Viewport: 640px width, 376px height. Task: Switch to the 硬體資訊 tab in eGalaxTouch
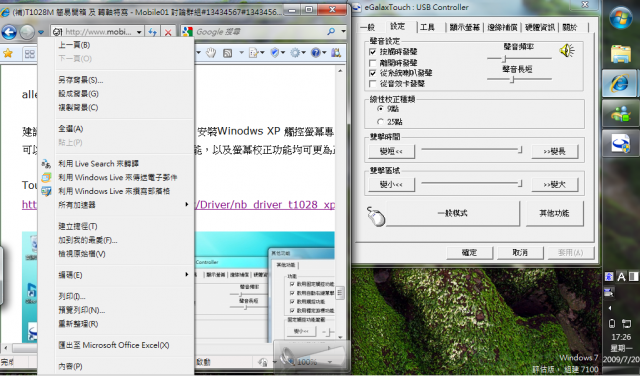coord(540,27)
